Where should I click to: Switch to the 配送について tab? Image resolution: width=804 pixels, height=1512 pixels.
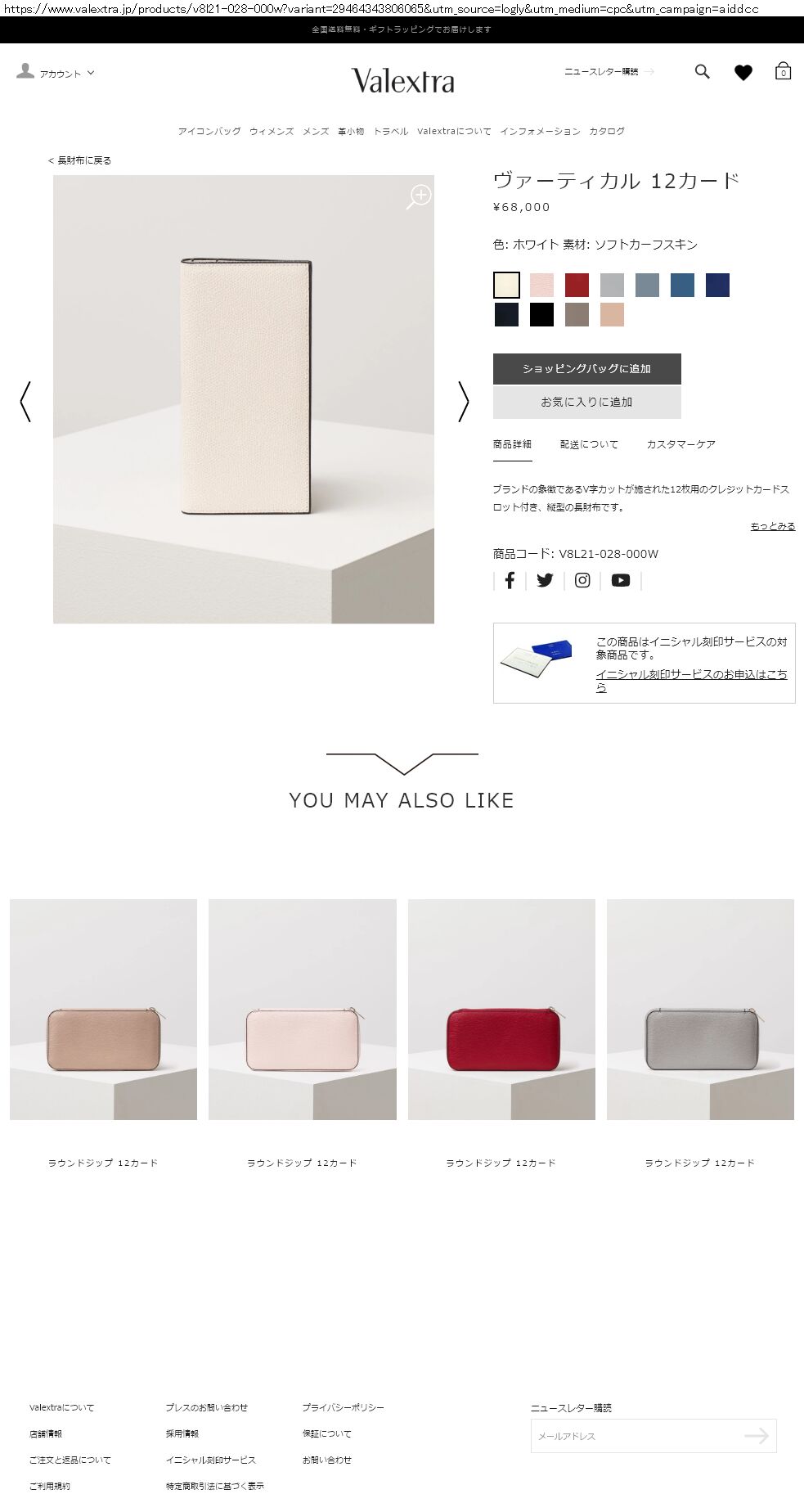589,444
